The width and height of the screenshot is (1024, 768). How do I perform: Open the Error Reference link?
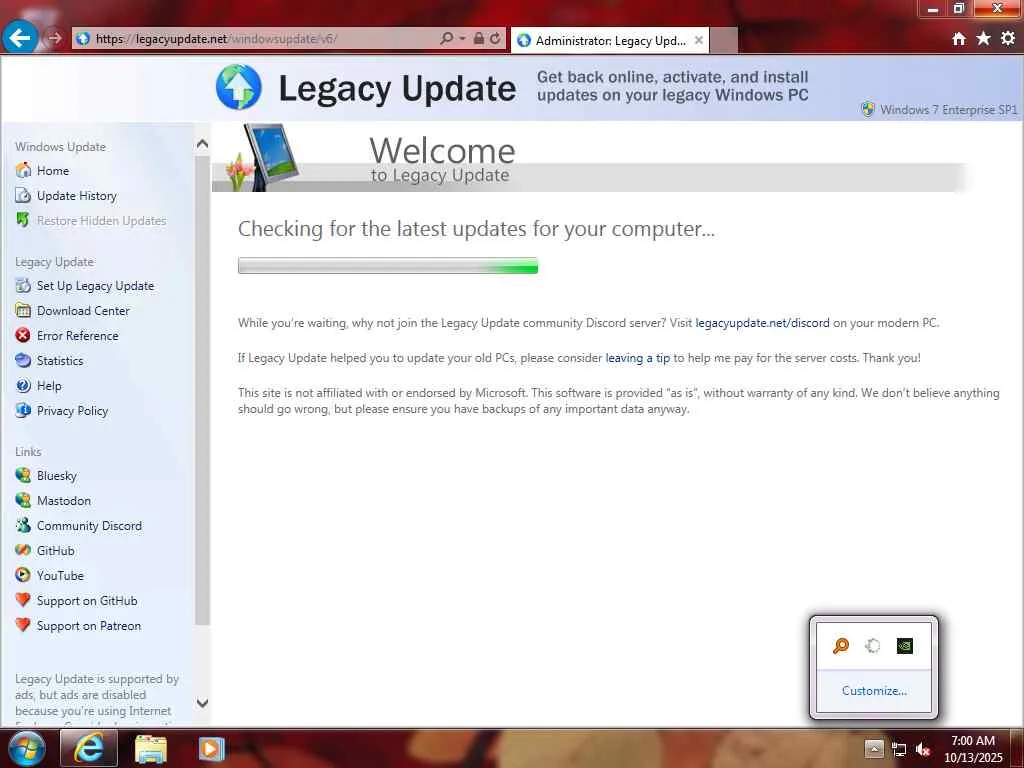coord(77,335)
